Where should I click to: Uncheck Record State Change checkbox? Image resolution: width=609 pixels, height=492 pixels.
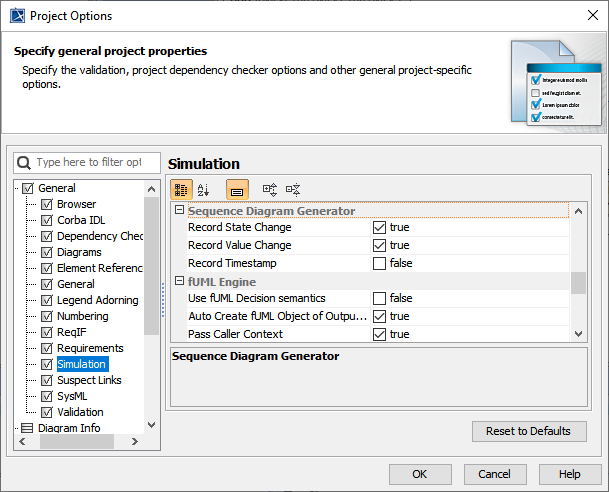379,227
